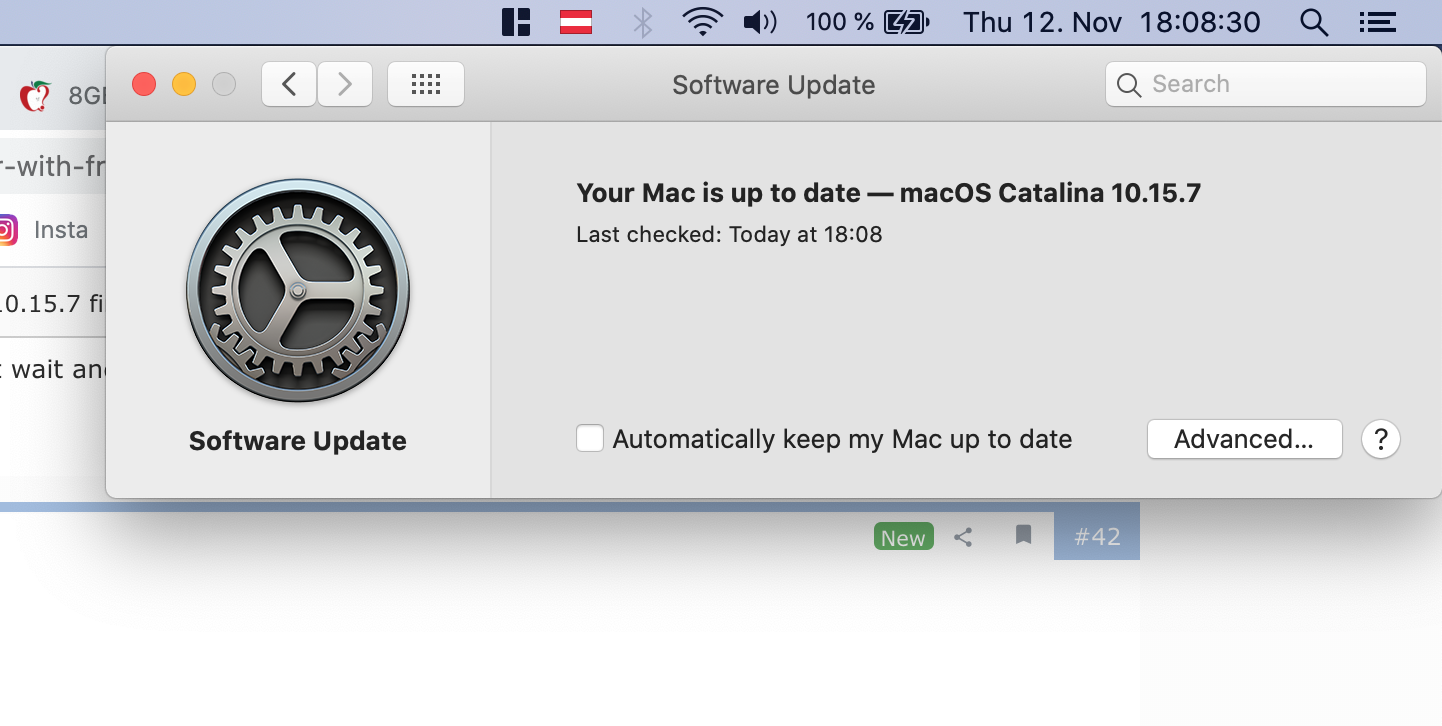Bookmark post #42 in the browser window
Screen dimensions: 1442x726
coord(1023,535)
